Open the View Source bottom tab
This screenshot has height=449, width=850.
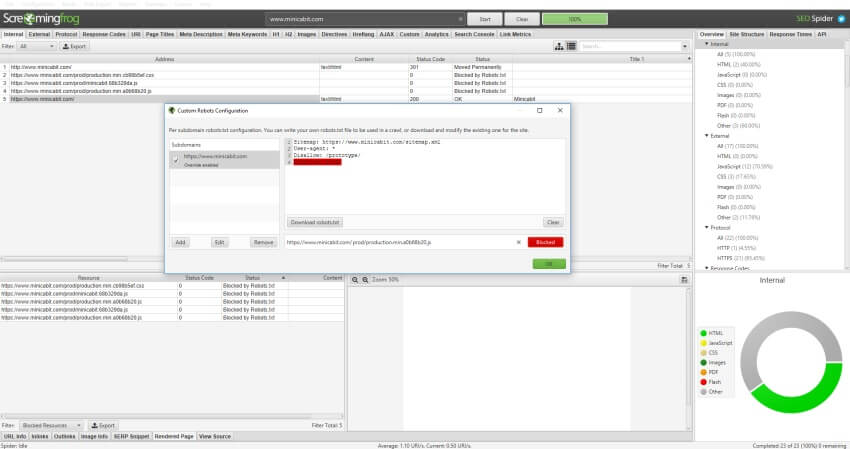point(215,437)
